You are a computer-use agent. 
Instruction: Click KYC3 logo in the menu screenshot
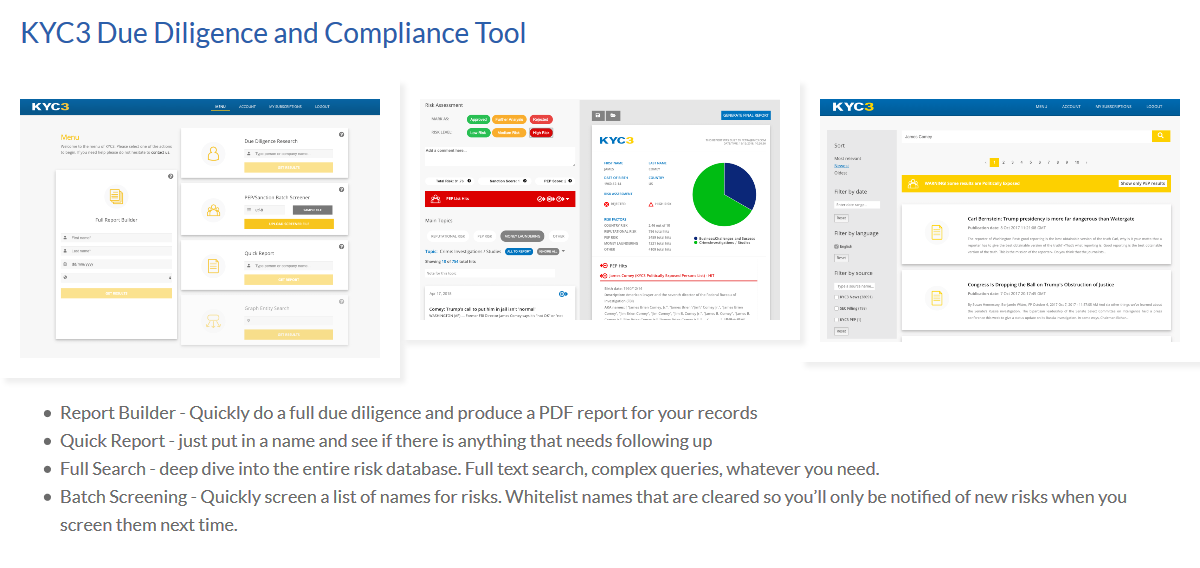pyautogui.click(x=50, y=107)
